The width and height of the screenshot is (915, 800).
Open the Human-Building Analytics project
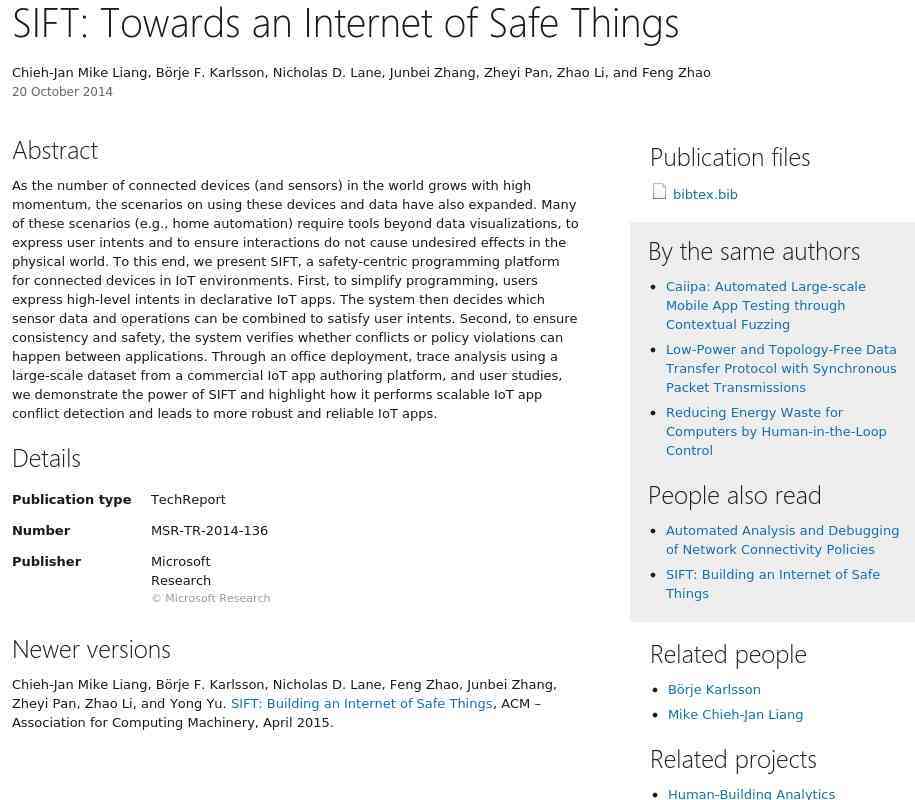(752, 794)
